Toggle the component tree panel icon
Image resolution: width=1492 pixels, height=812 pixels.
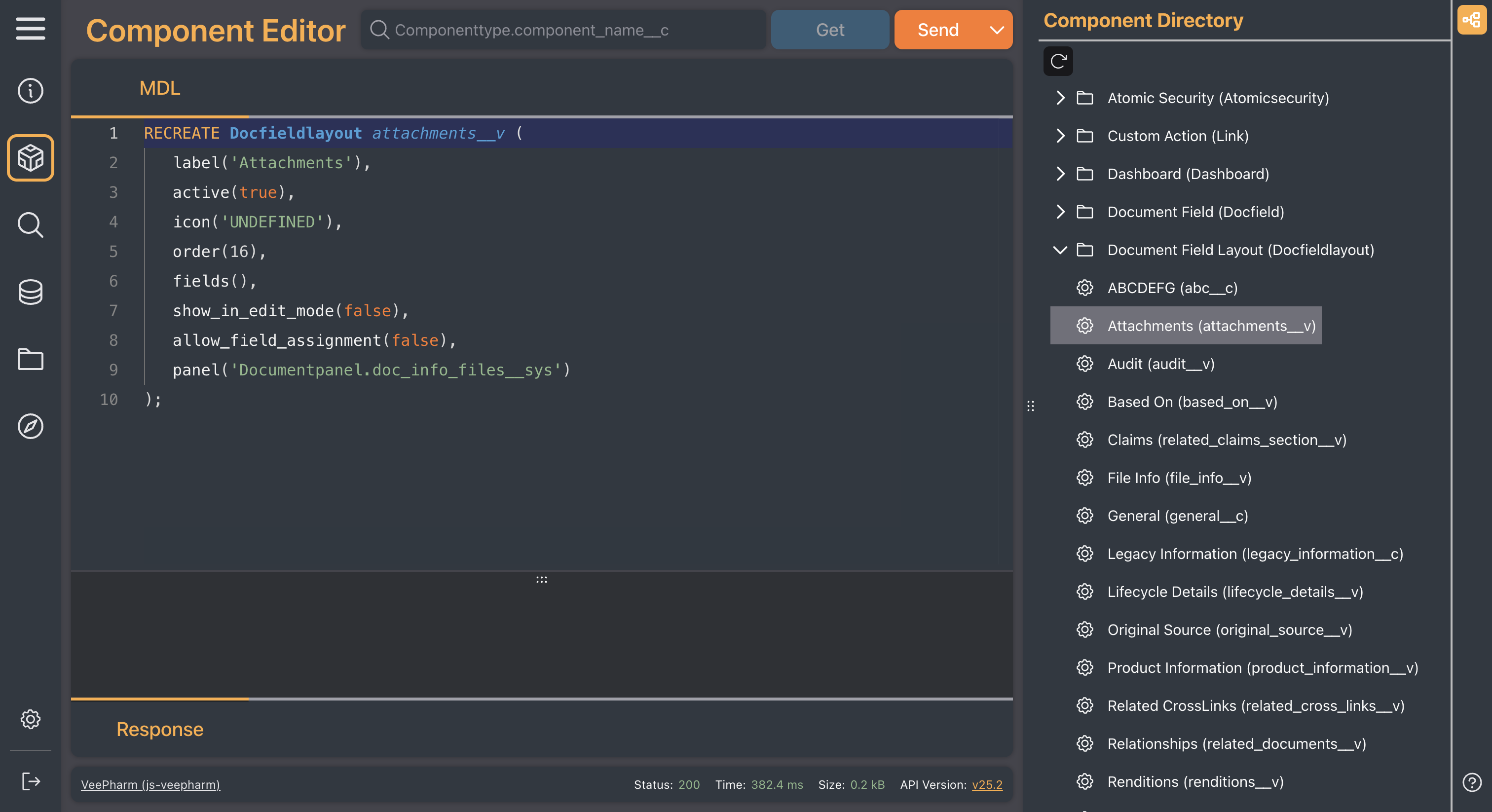click(x=1471, y=20)
